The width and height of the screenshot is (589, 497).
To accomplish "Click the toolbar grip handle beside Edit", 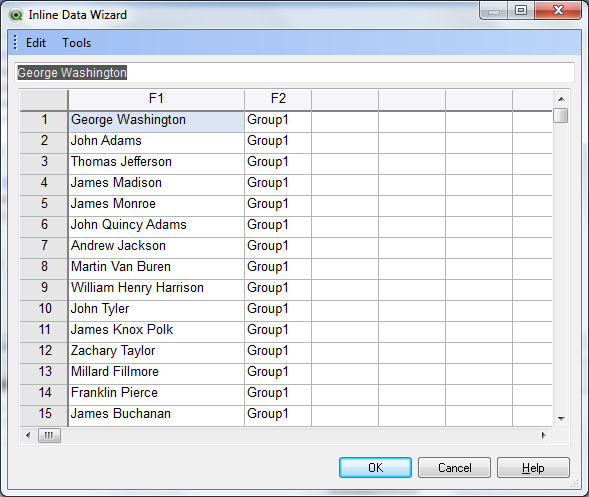I will (15, 42).
